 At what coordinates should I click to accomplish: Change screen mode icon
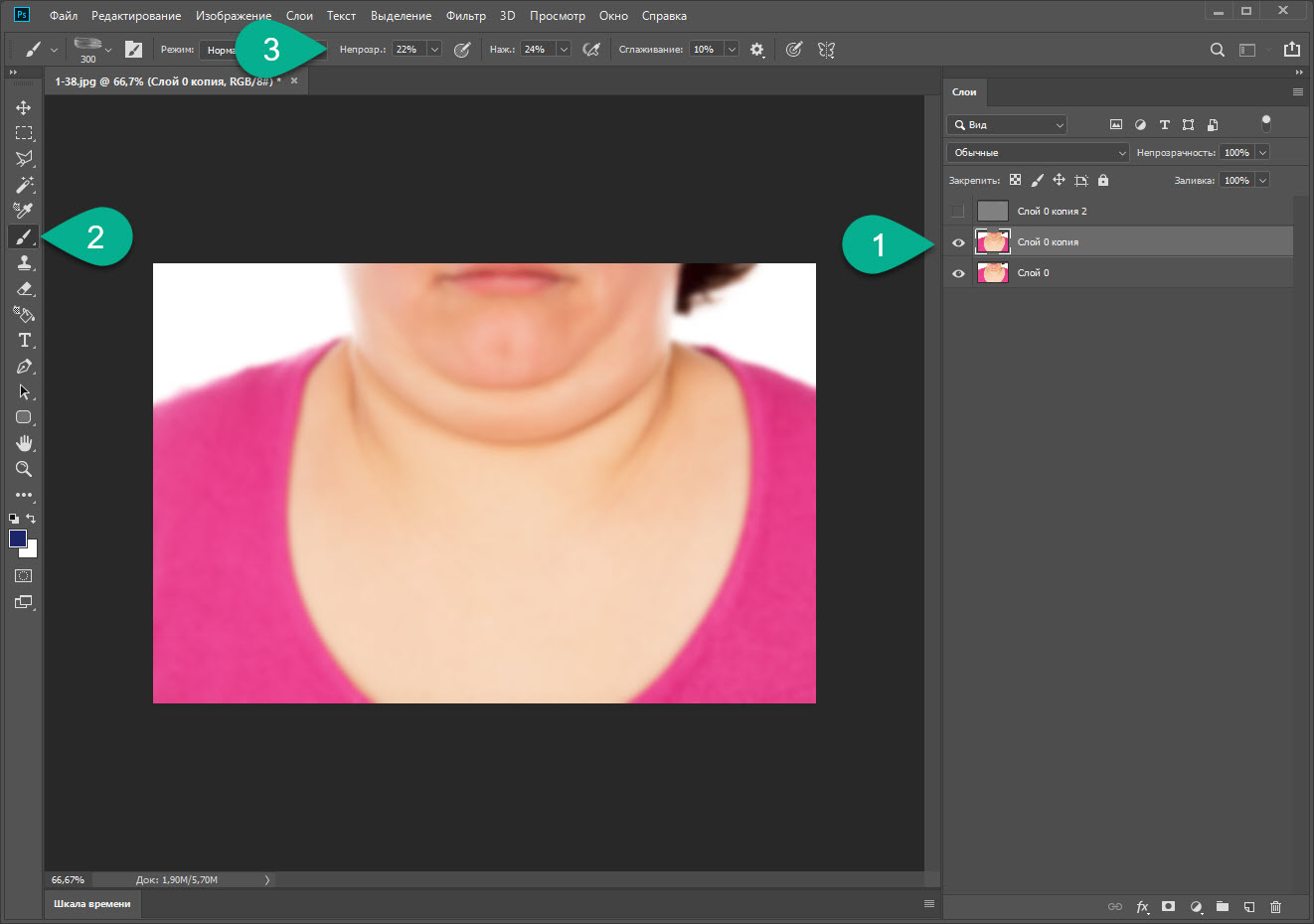pyautogui.click(x=24, y=602)
